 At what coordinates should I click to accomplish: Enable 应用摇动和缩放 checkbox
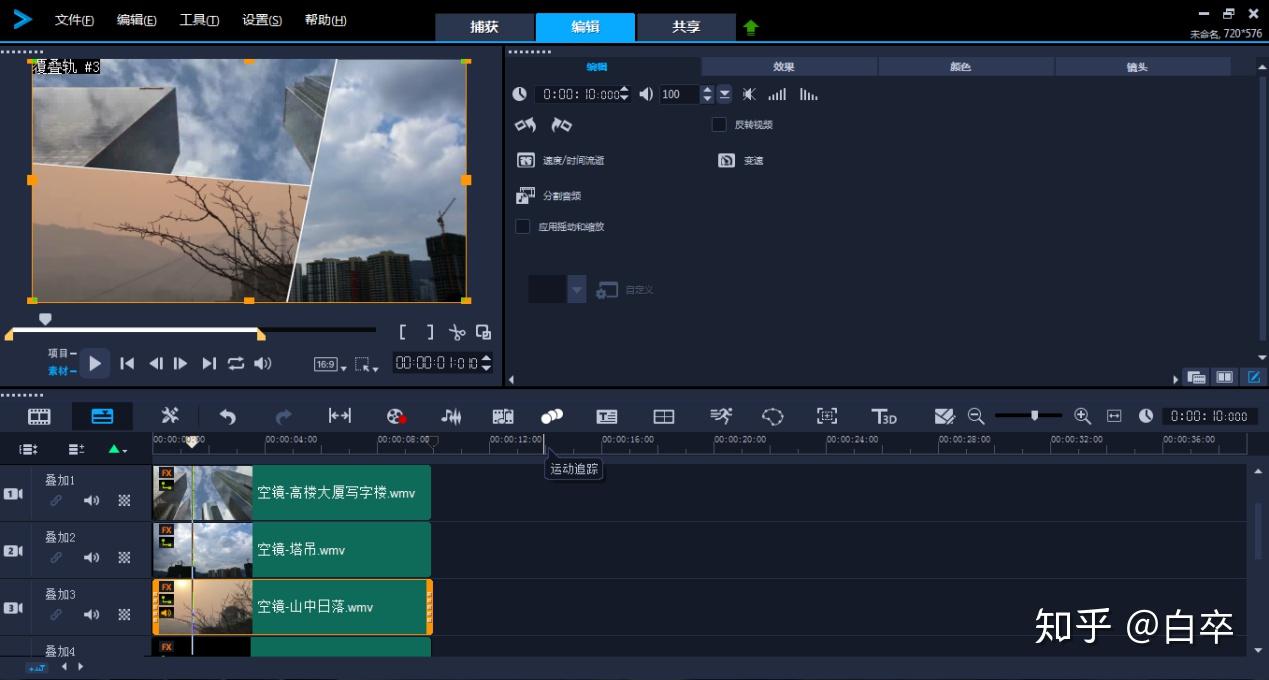point(522,227)
